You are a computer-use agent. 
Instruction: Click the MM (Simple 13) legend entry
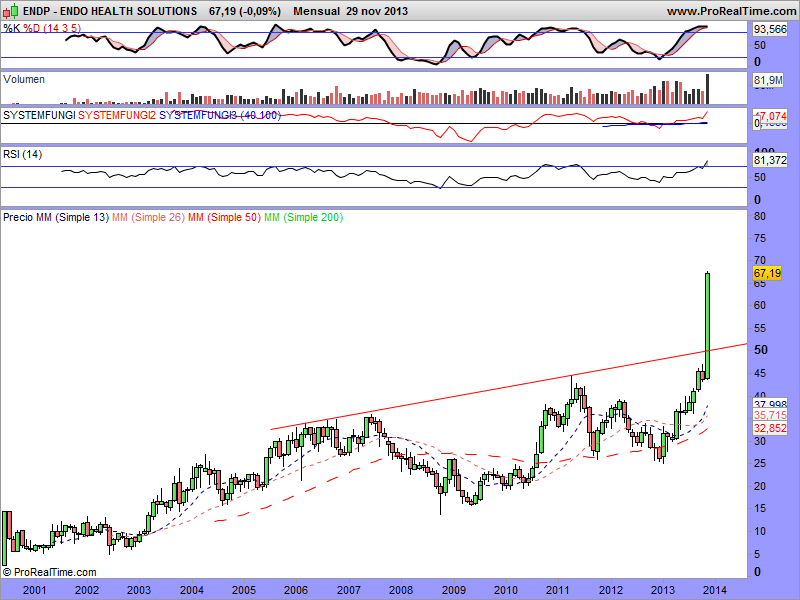pos(72,217)
